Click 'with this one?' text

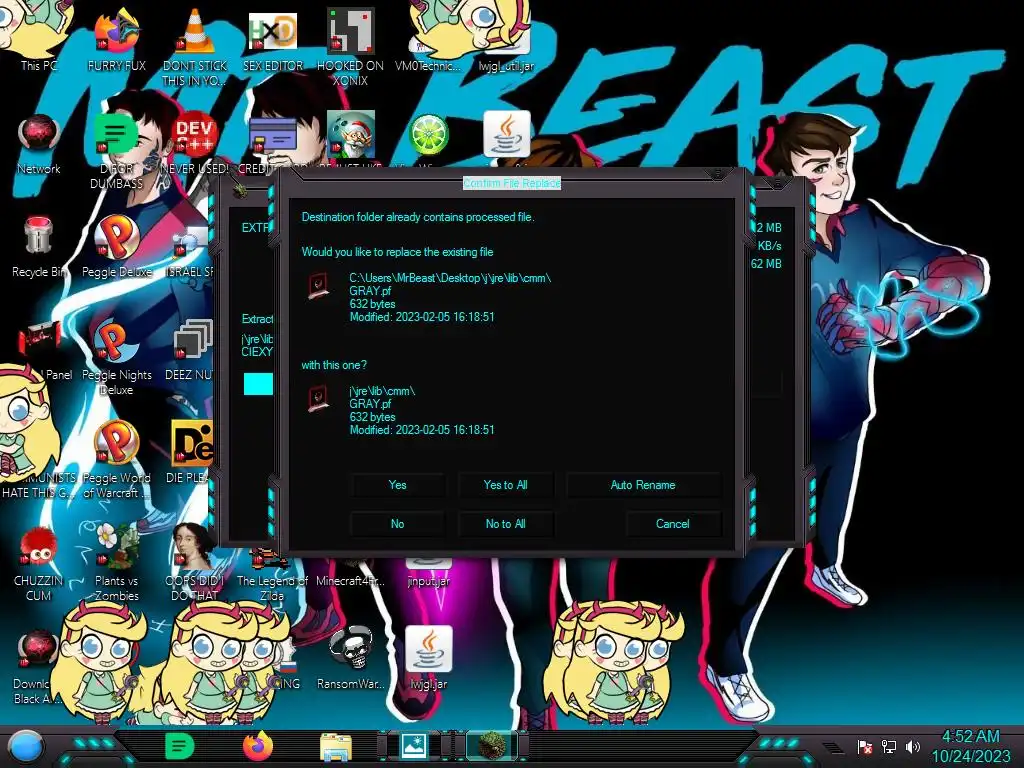pyautogui.click(x=334, y=365)
